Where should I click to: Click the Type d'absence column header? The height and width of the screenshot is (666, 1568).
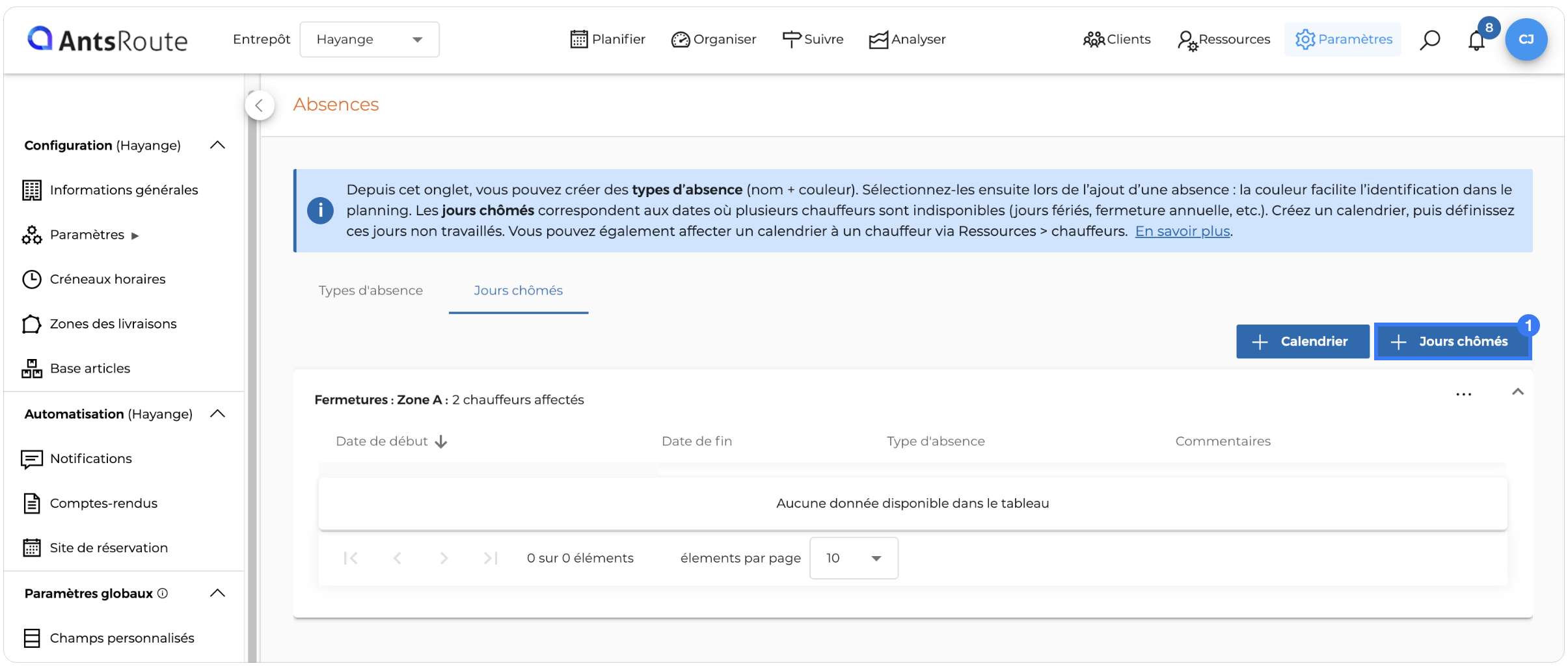pos(936,442)
